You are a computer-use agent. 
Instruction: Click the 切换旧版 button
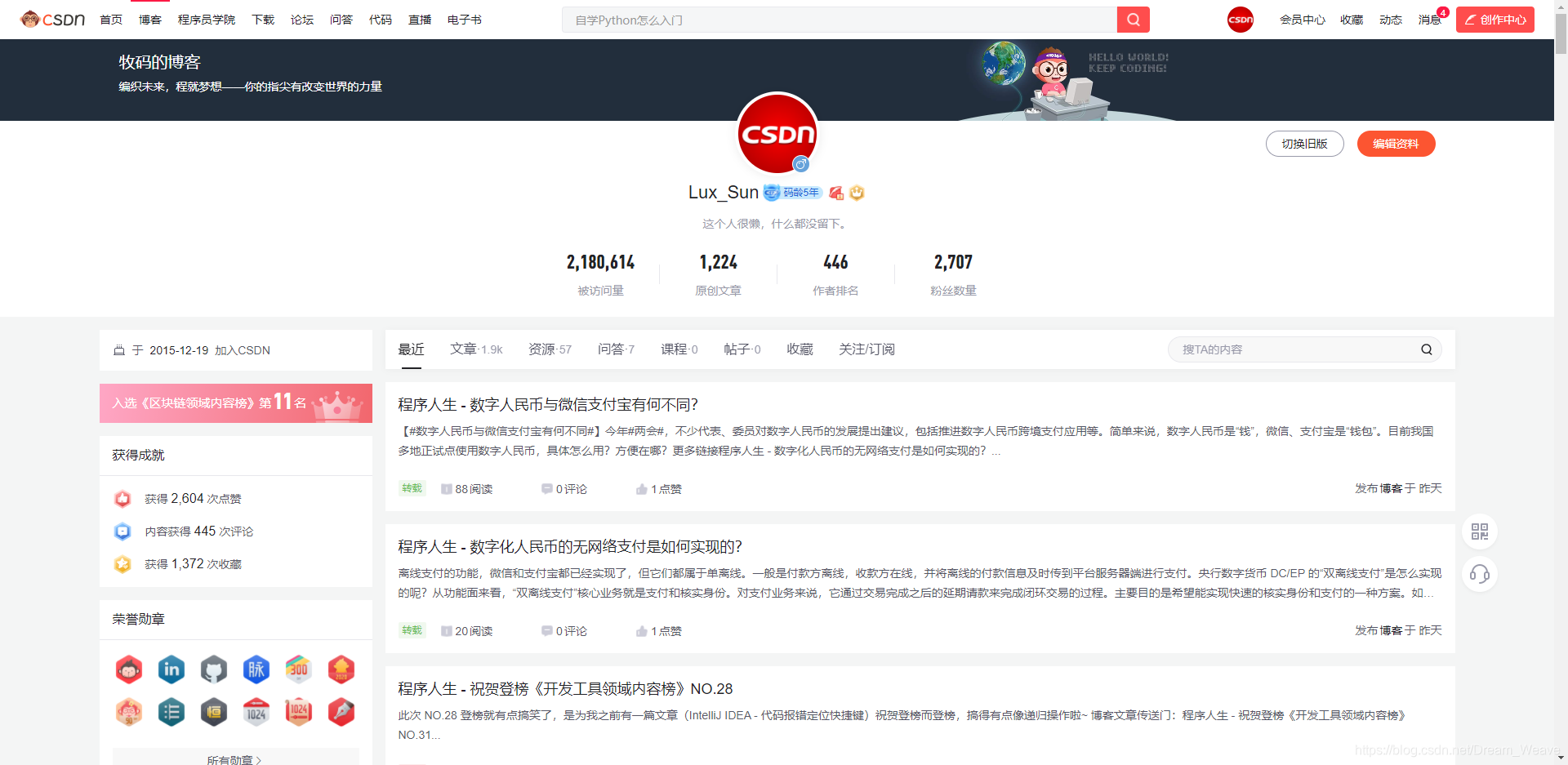[1304, 144]
